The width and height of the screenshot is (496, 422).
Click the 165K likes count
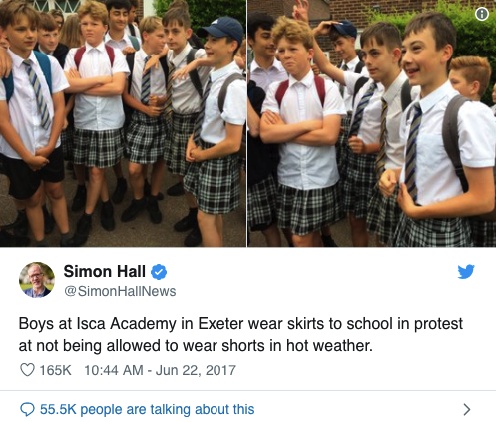[x=56, y=370]
